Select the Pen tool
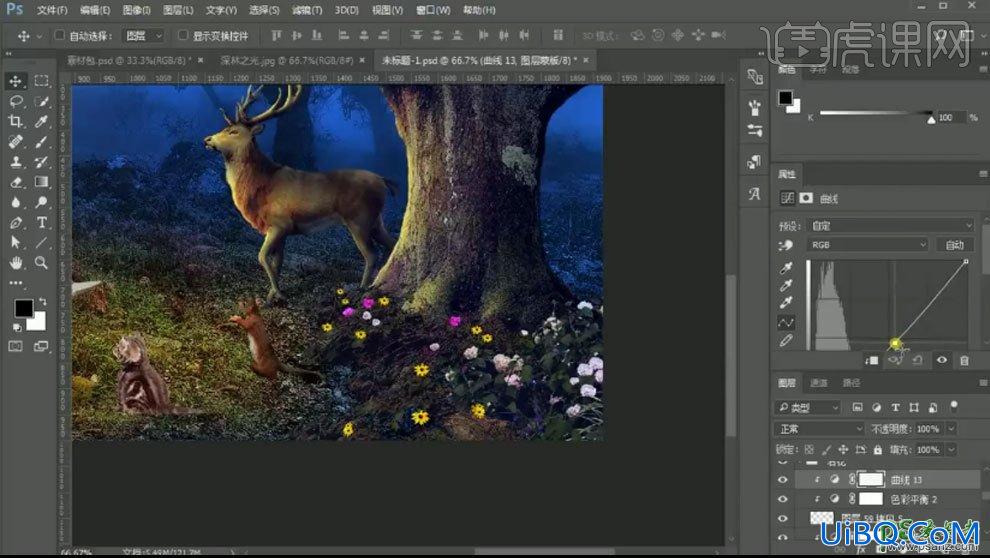Screen dimensions: 990x558 pos(15,222)
